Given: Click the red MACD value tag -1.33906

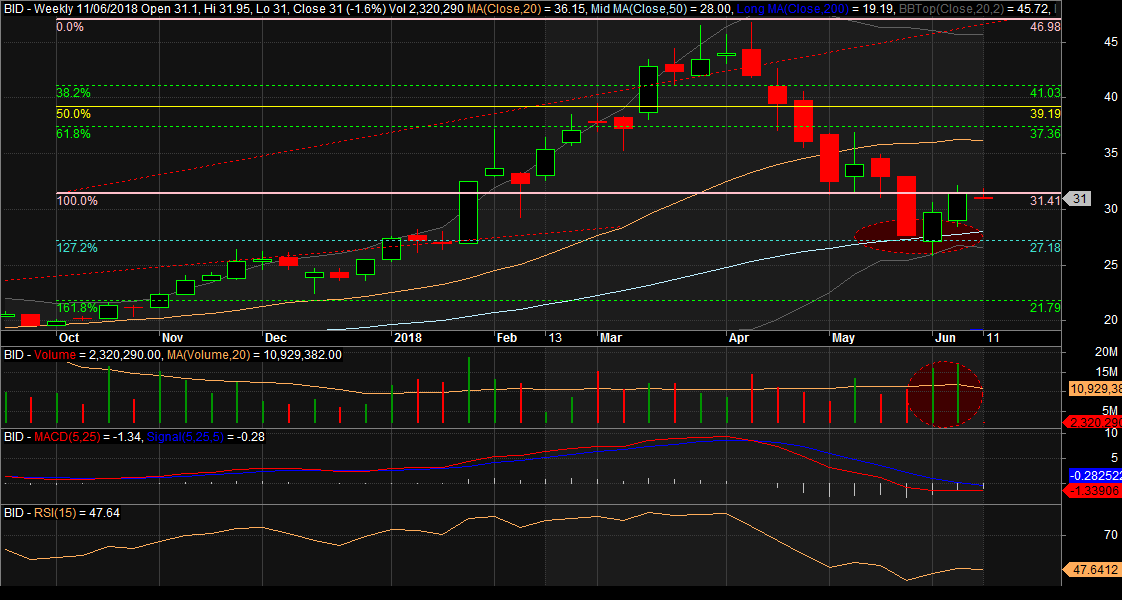Looking at the screenshot, I should [1091, 492].
